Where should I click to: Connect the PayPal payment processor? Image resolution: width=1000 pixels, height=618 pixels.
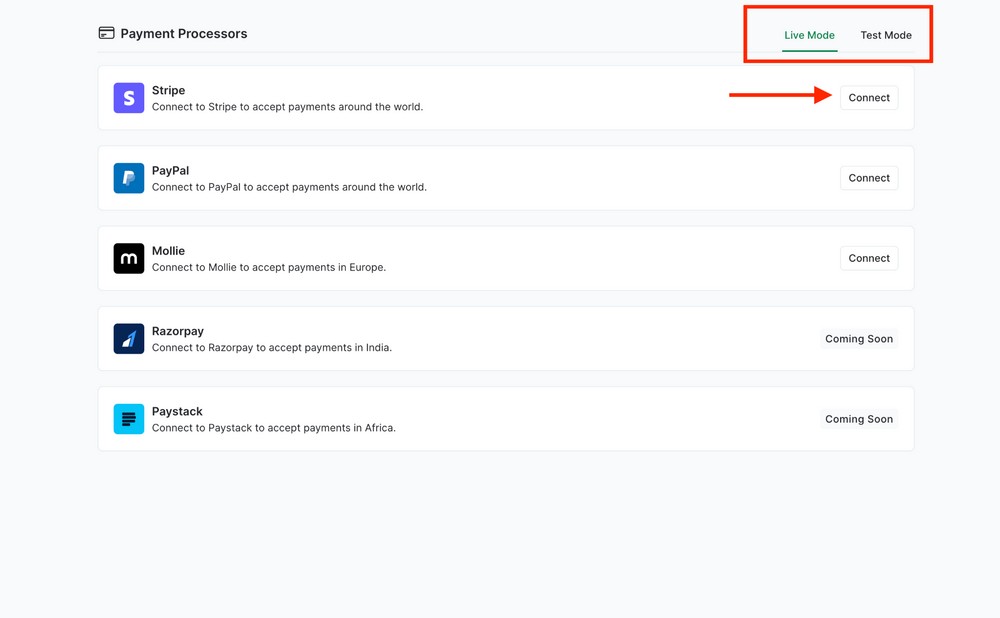[868, 177]
